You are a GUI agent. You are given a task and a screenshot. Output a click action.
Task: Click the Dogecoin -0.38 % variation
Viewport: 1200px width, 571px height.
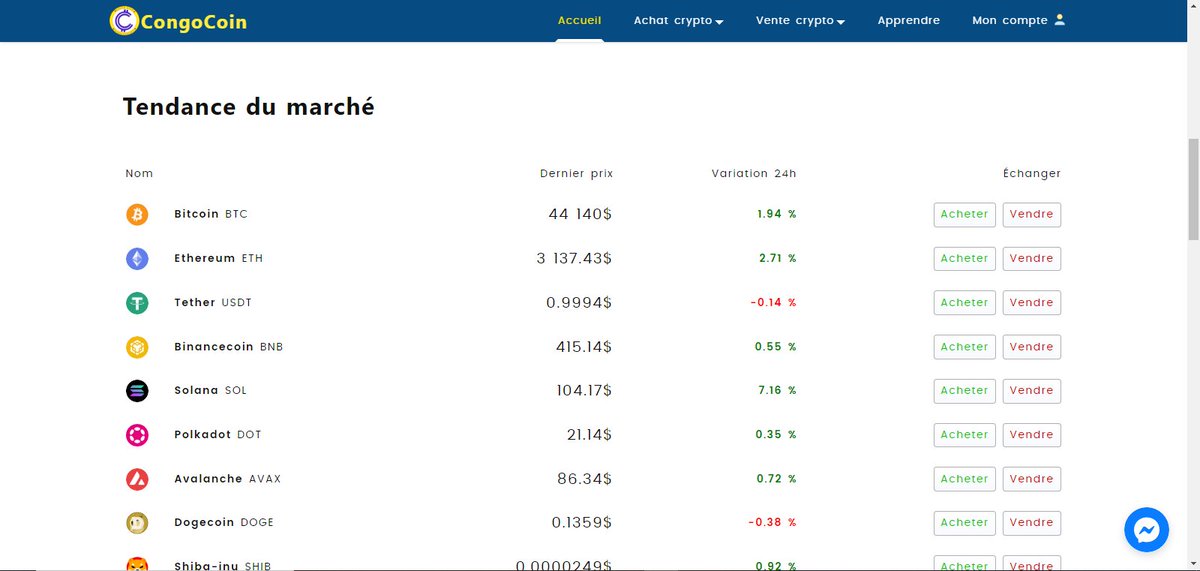(x=773, y=522)
